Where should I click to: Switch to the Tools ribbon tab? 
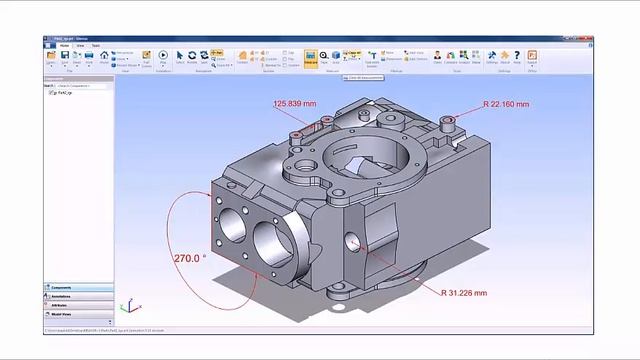96,46
